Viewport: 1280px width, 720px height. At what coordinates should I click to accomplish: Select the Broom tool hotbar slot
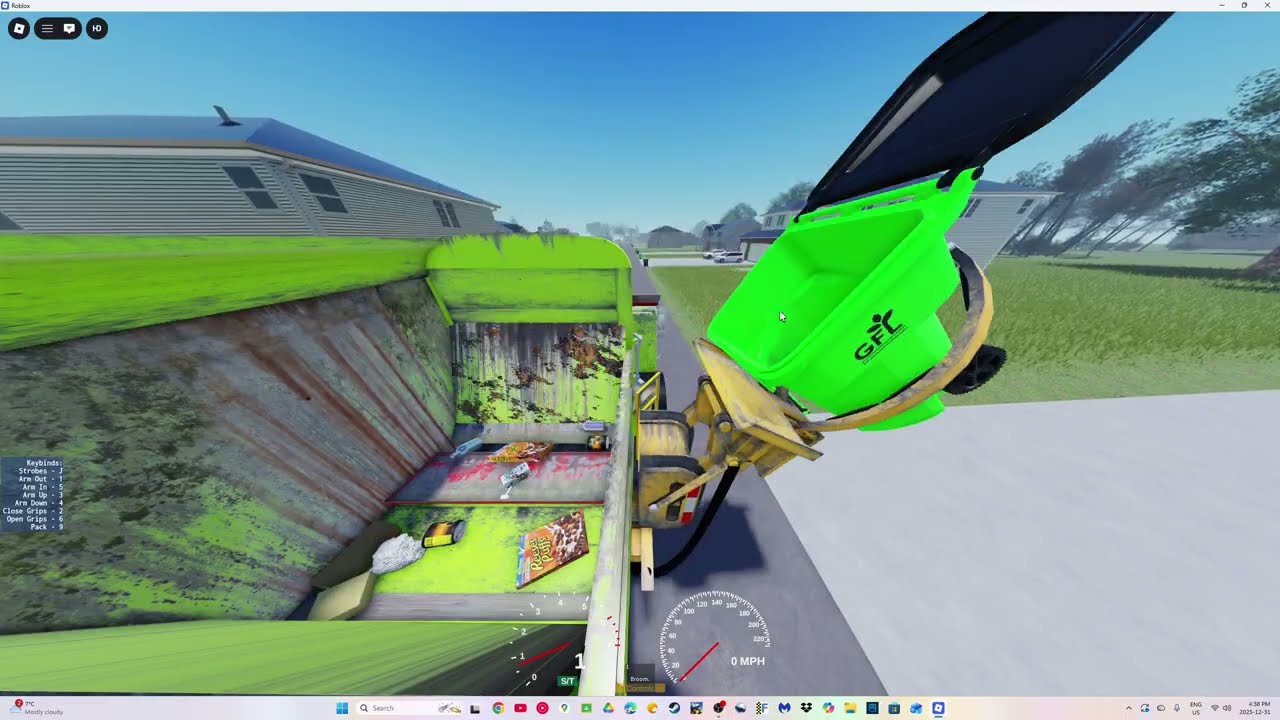640,679
